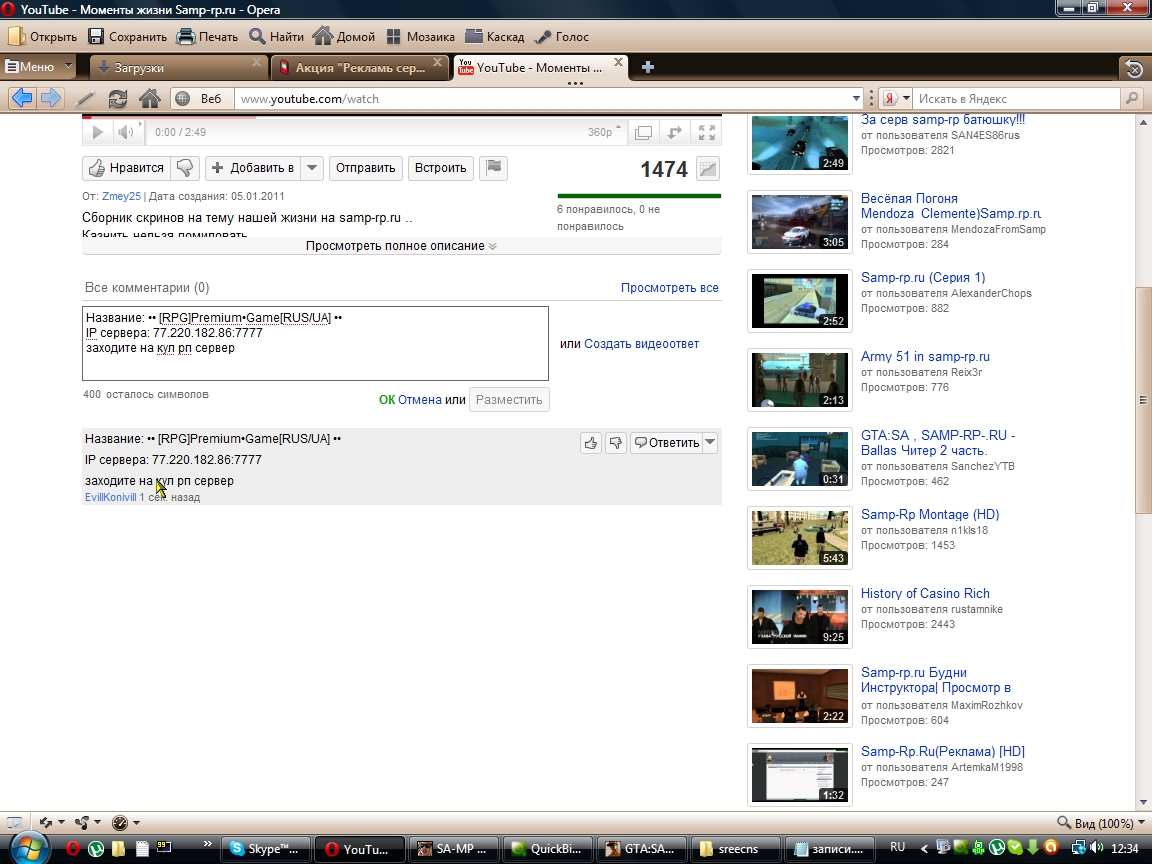
Task: Open the Skype taskbar button
Action: (x=266, y=849)
